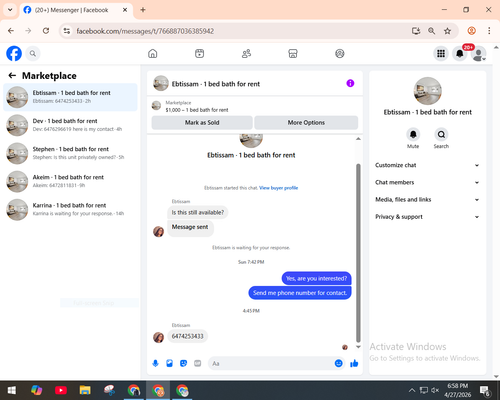Open the emoji picker in message box

coord(338,363)
